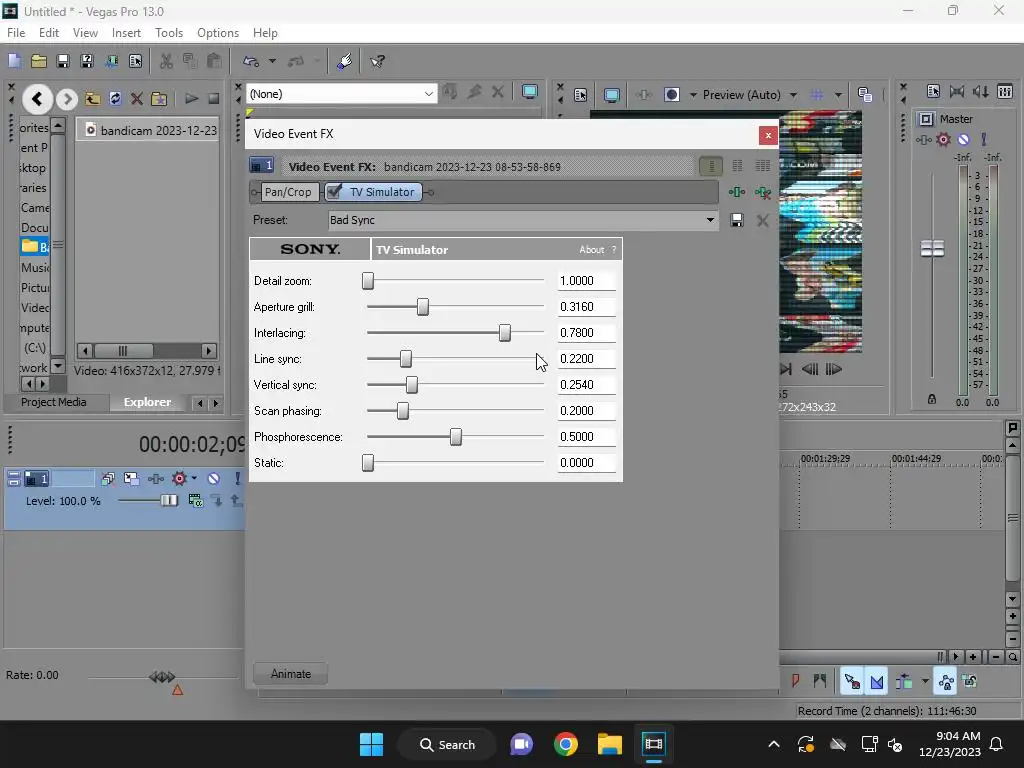This screenshot has height=768, width=1024.
Task: Click the About link in TV Simulator
Action: pos(592,249)
